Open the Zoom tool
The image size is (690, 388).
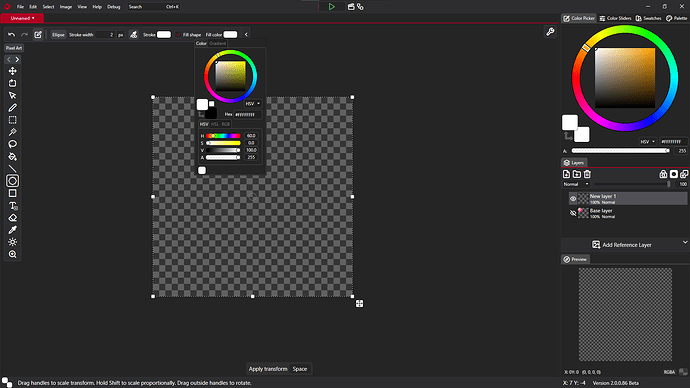pos(12,254)
